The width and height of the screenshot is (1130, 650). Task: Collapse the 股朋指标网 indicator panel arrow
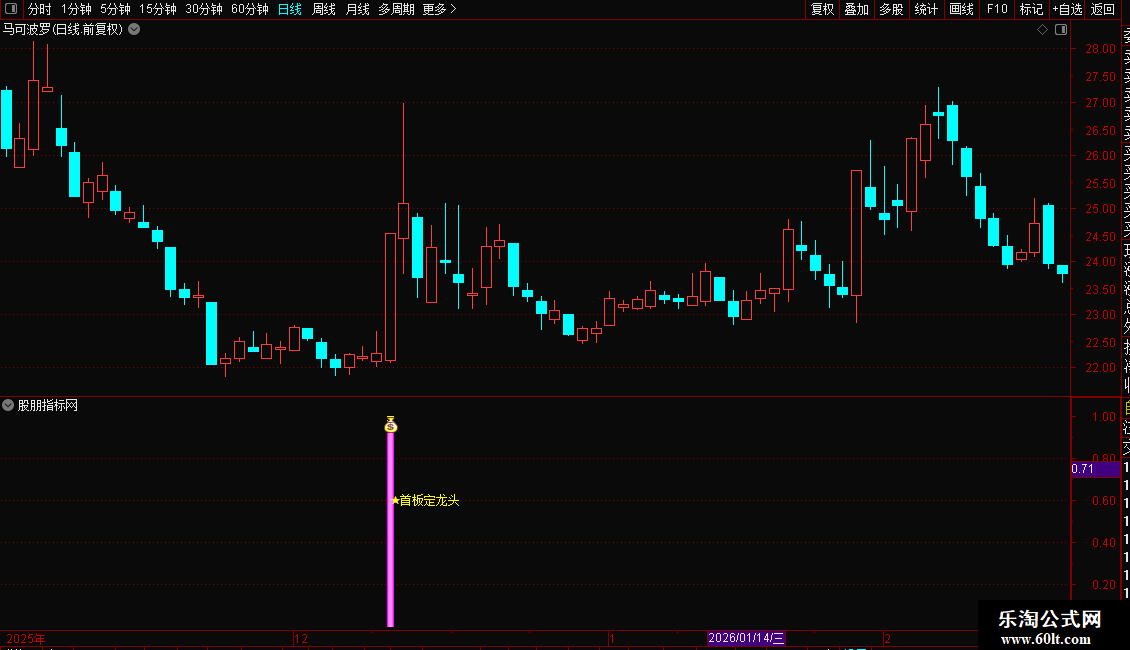click(8, 406)
